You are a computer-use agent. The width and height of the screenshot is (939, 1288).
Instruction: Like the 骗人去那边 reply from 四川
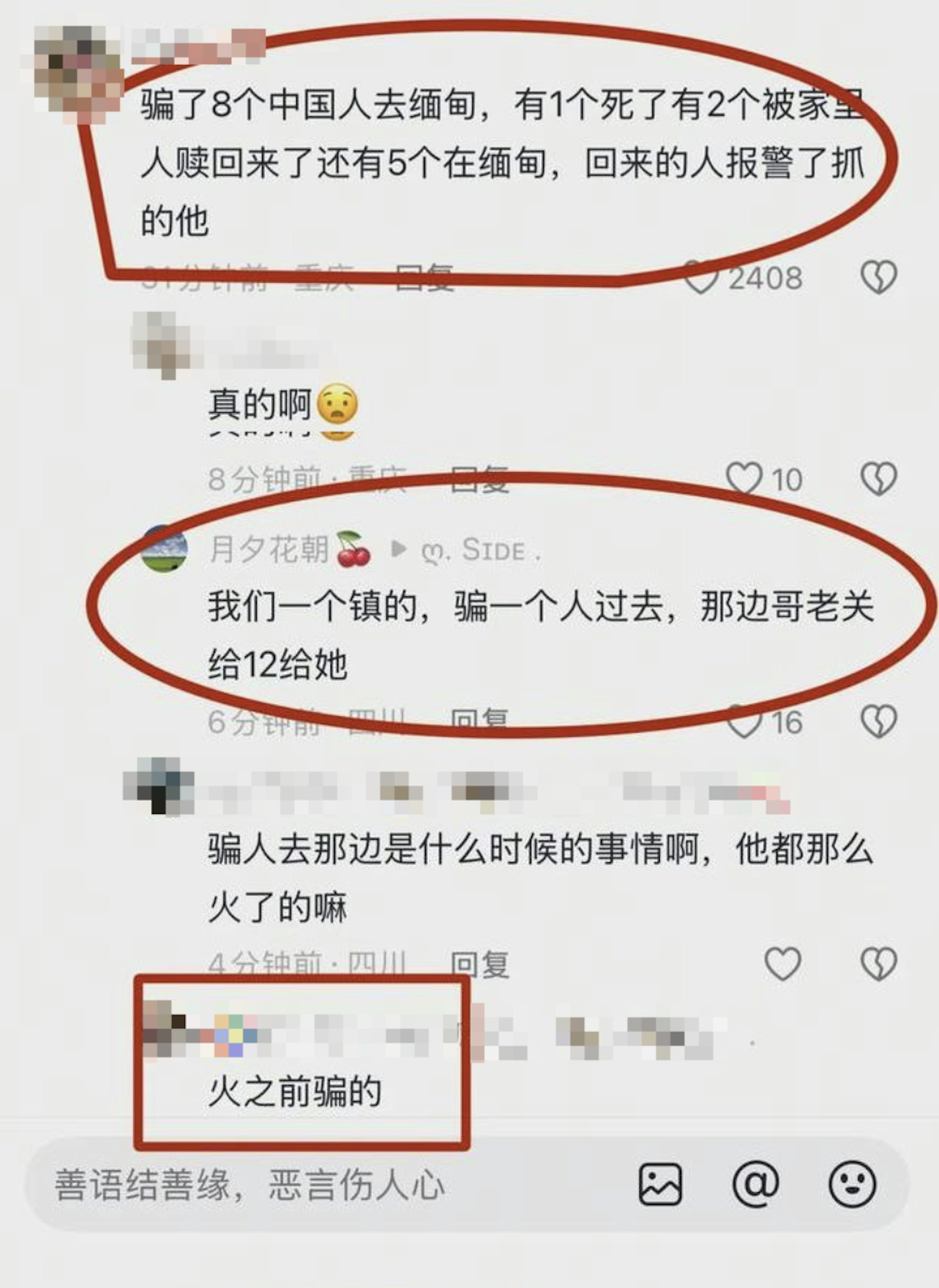click(x=782, y=963)
